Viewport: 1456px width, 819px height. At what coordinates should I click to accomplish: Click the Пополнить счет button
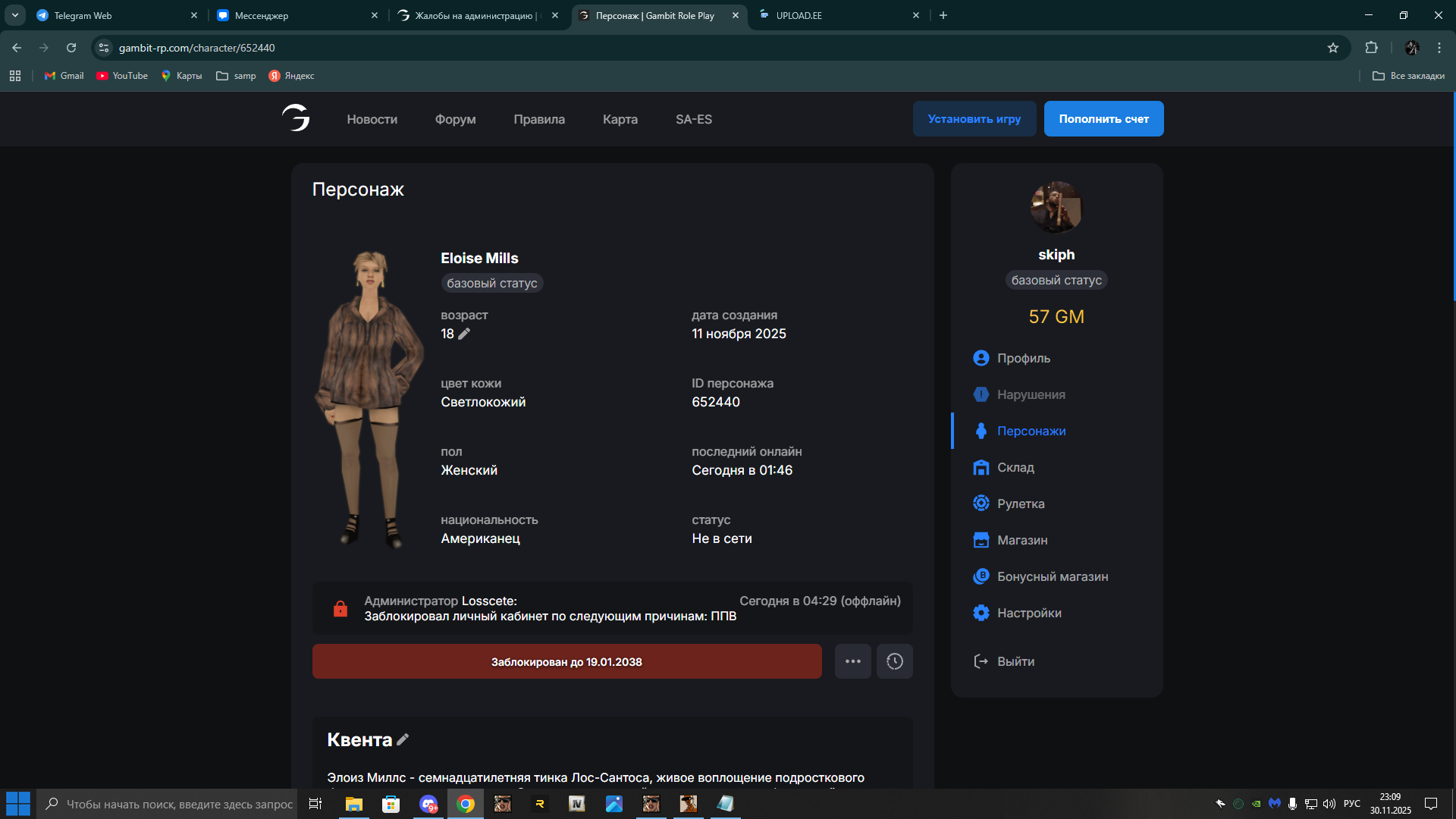pos(1103,119)
